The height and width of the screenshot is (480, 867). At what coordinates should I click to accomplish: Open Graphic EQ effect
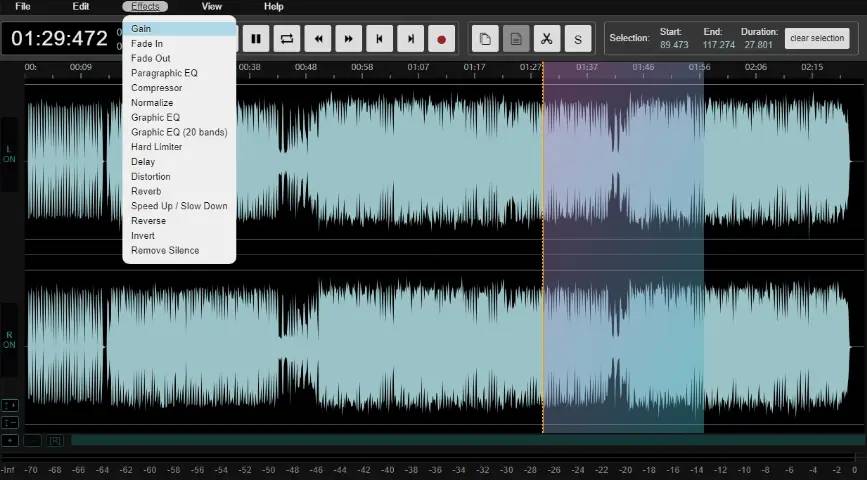click(179, 117)
